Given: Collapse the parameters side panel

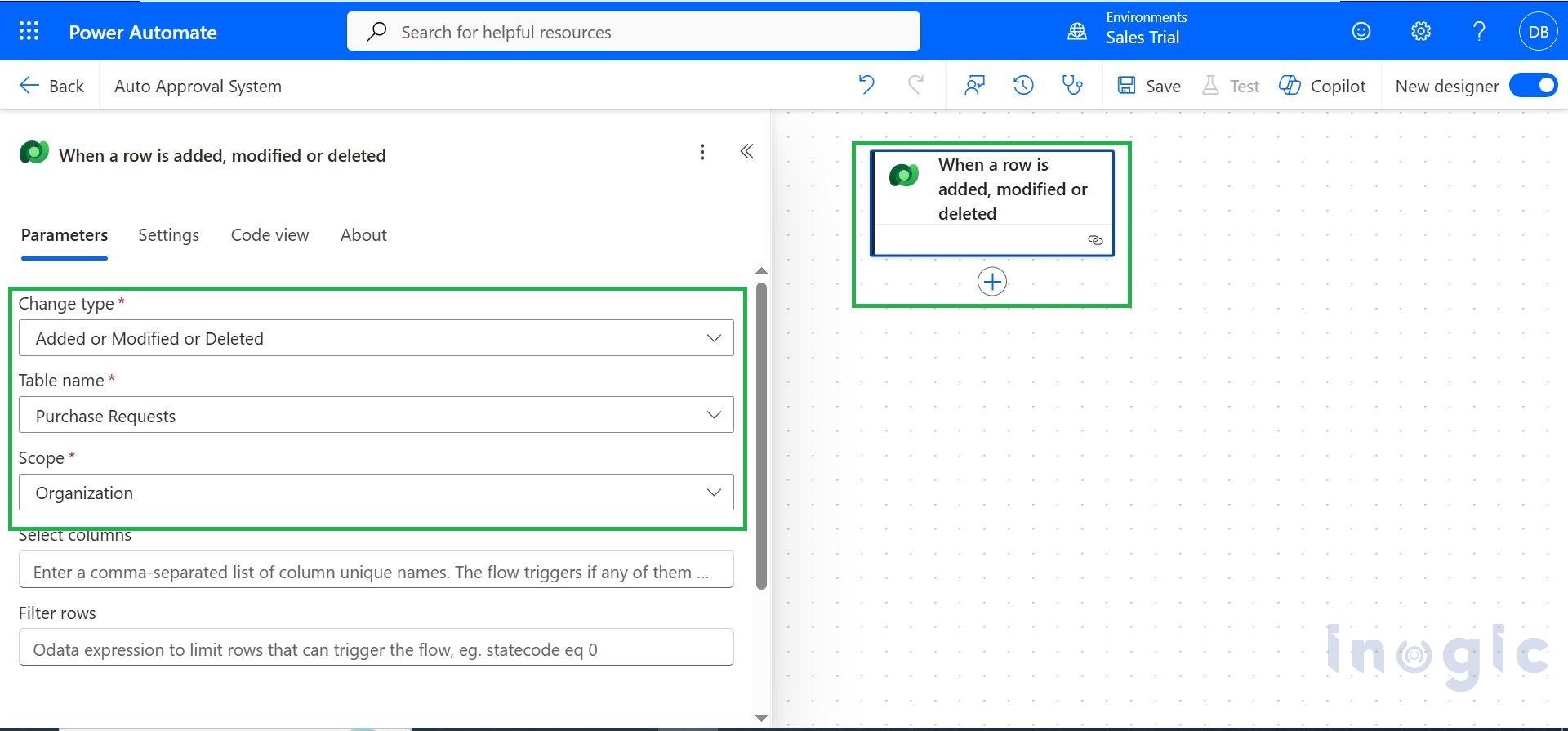Looking at the screenshot, I should (746, 152).
